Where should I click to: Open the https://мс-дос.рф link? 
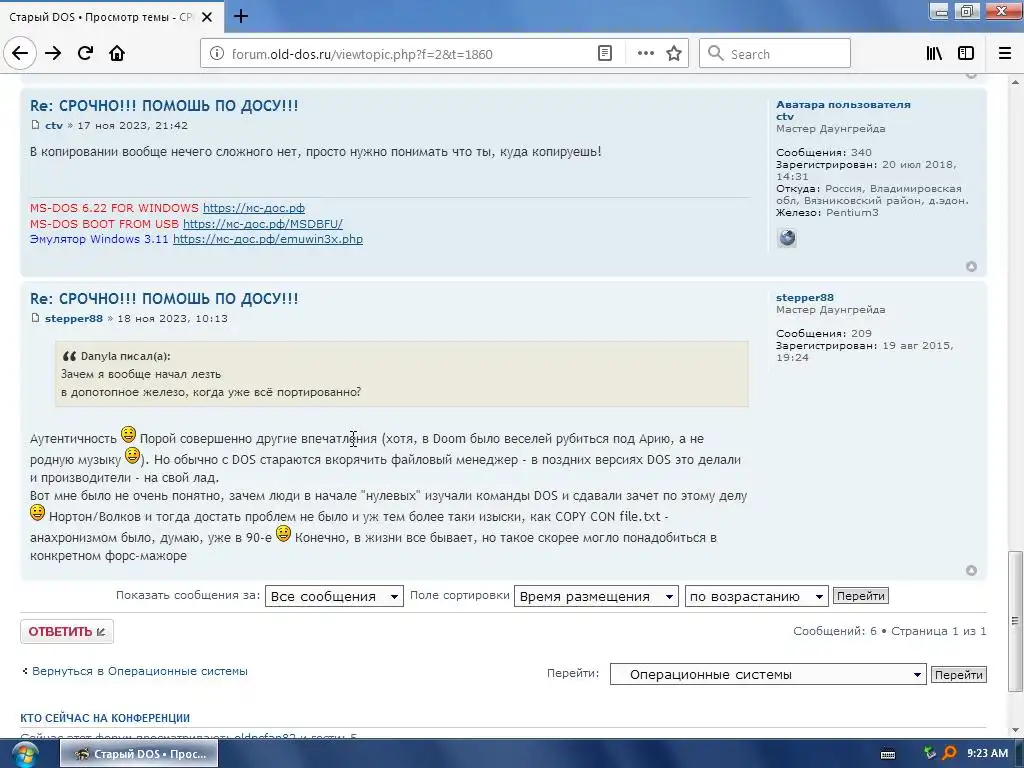(253, 208)
